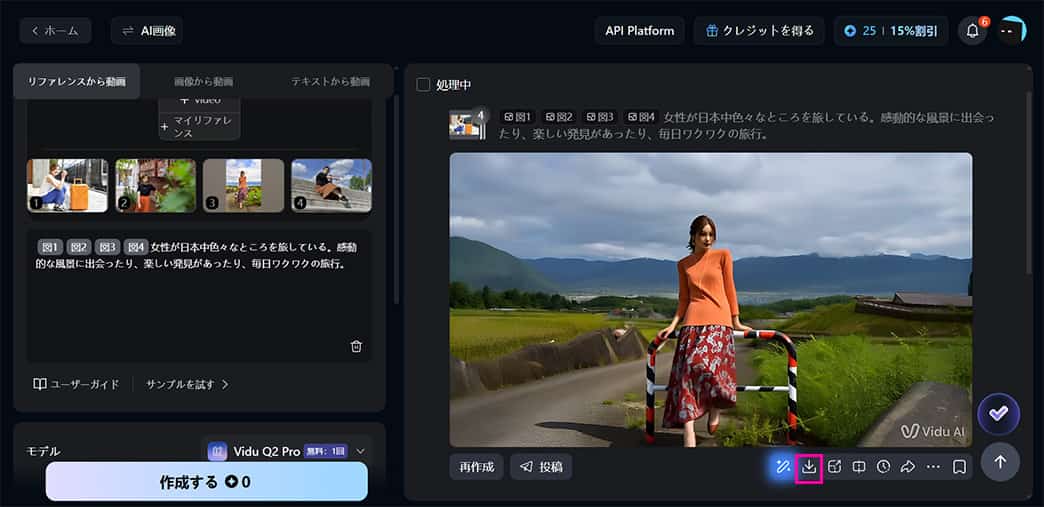The height and width of the screenshot is (507, 1044).
Task: Open the user profile avatar
Action: pos(1013,31)
